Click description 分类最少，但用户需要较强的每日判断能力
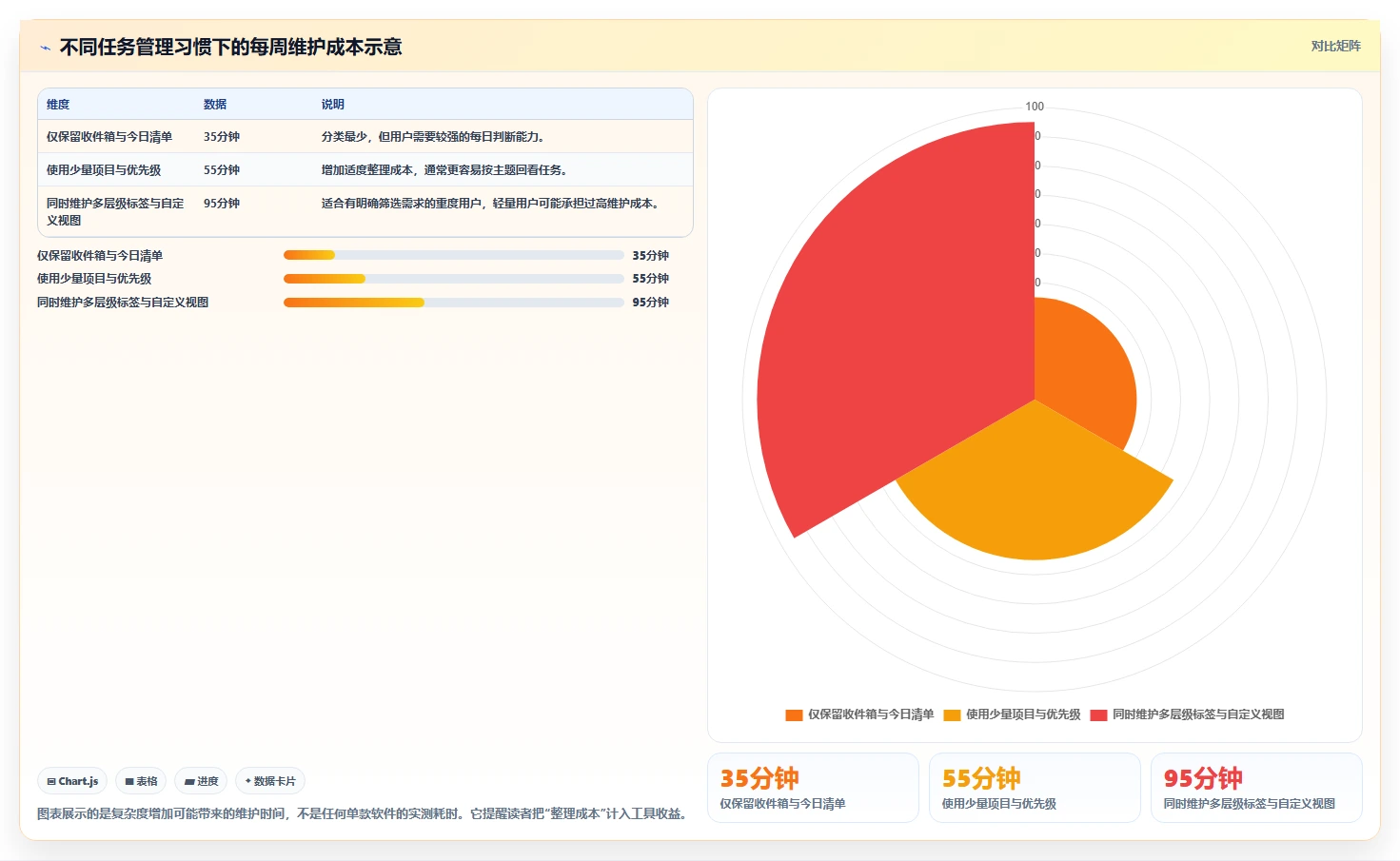The height and width of the screenshot is (861, 1400). pyautogui.click(x=433, y=137)
